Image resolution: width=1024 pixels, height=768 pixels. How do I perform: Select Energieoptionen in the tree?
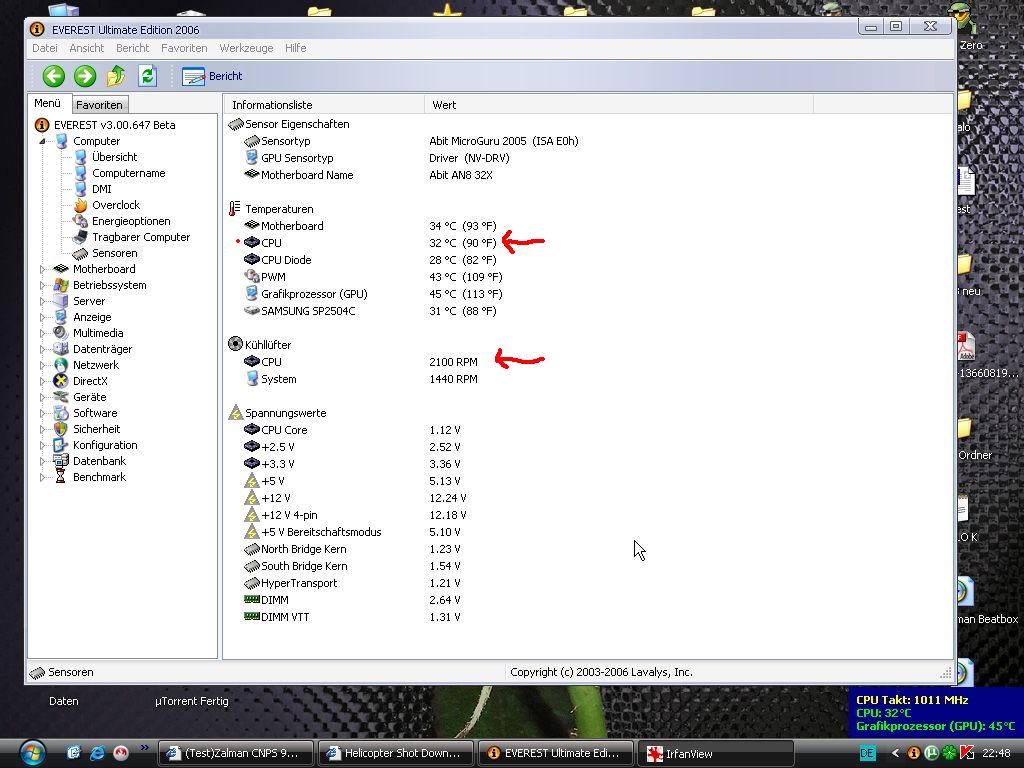pyautogui.click(x=131, y=221)
